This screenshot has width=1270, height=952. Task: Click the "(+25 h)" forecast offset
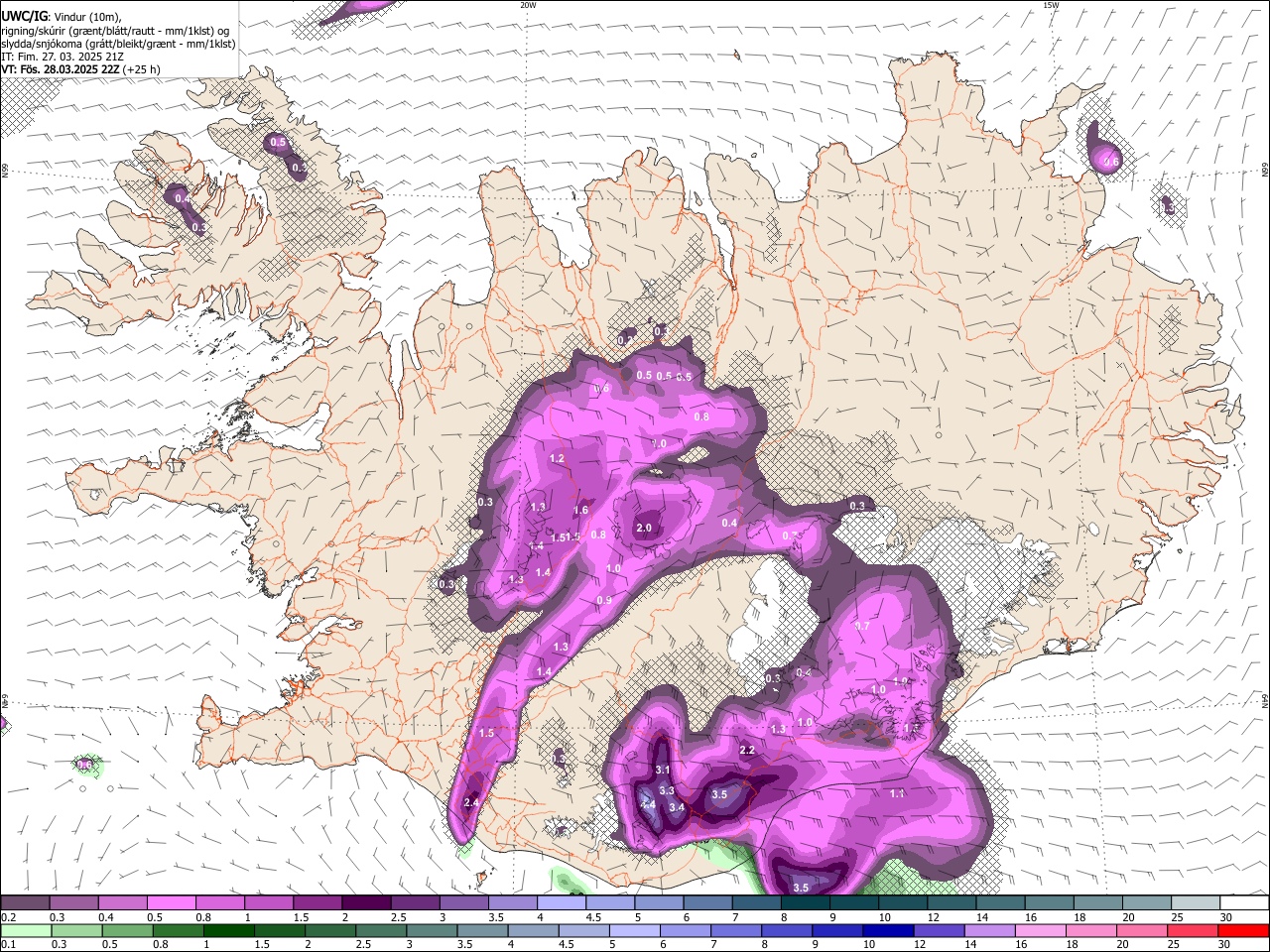[x=142, y=69]
